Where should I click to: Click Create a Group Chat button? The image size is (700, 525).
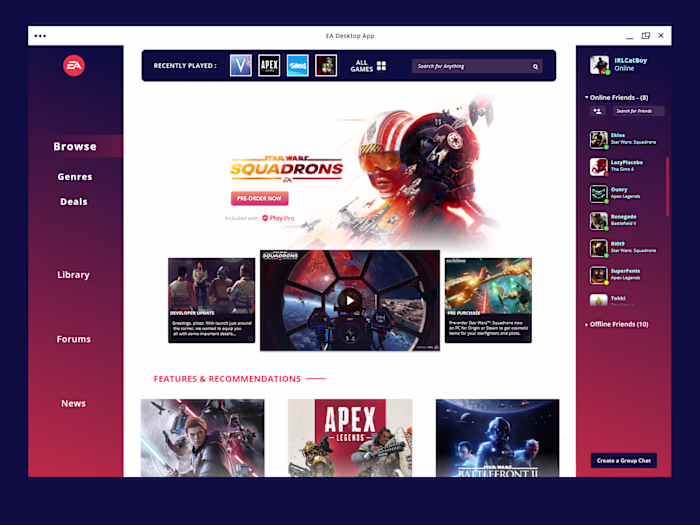[x=624, y=461]
